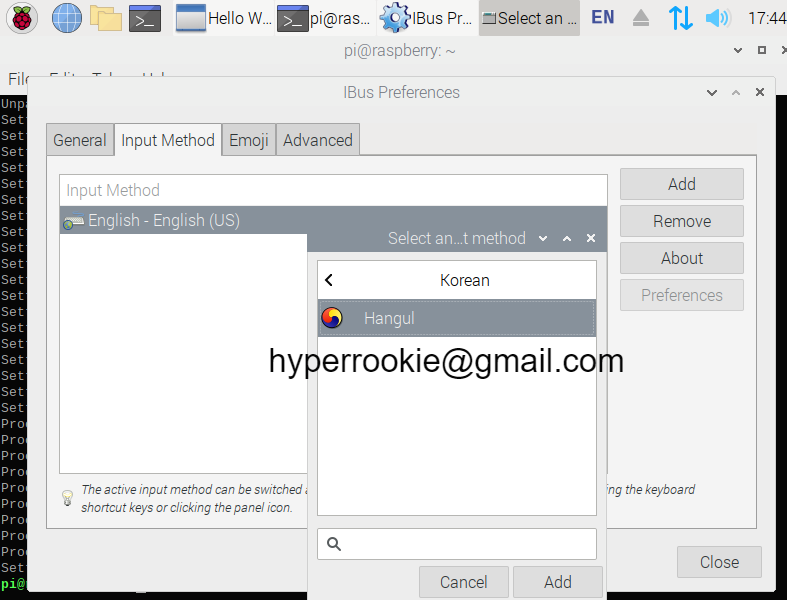Switch to the pi@ras... terminal taskbar window
Viewport: 787px width, 600px height.
click(x=325, y=18)
